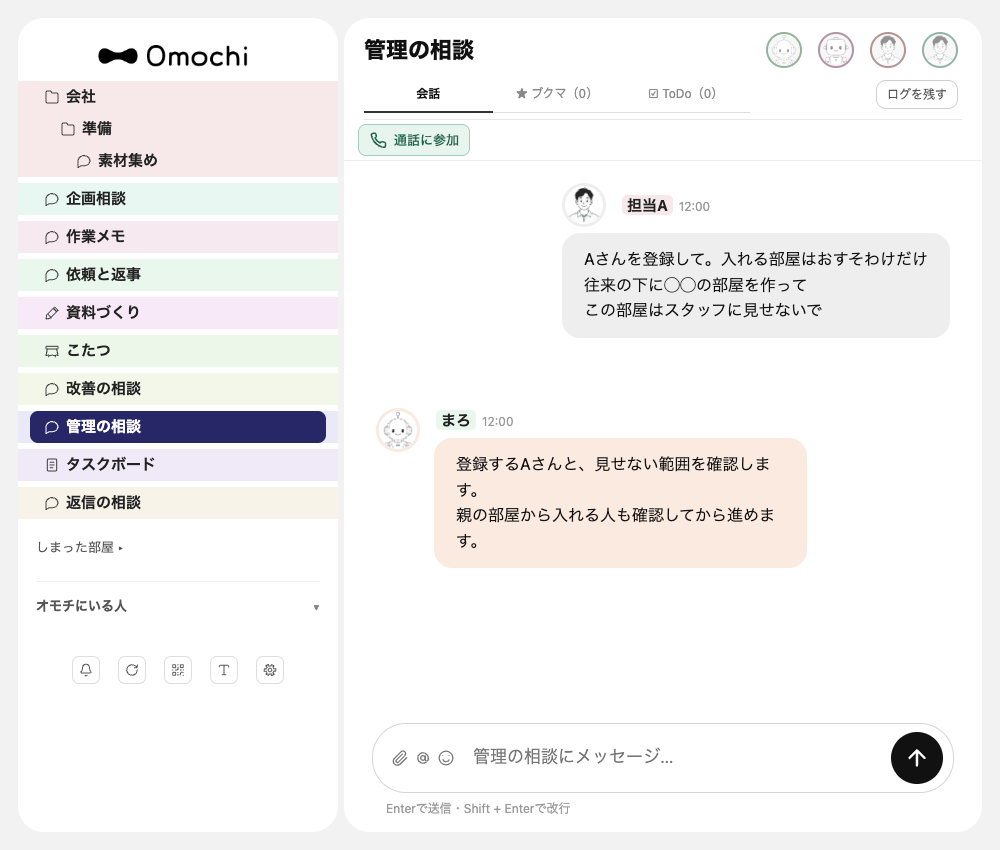
Task: Select the 返信の相談 room
Action: point(178,502)
